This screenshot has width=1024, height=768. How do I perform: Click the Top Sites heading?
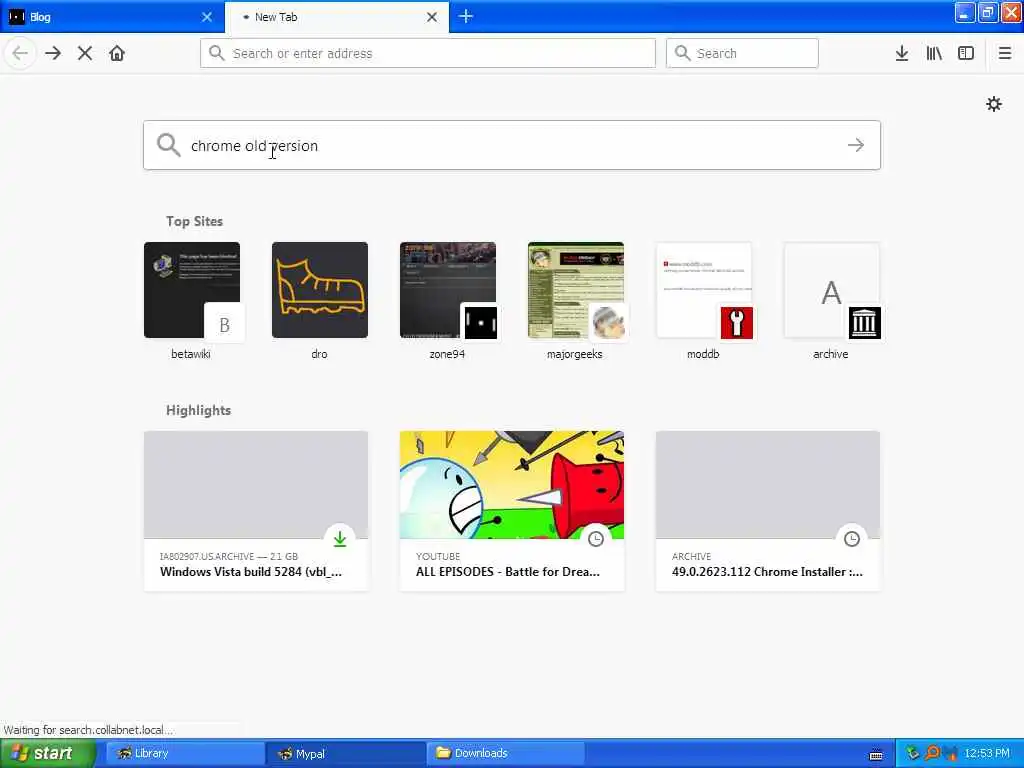pos(194,221)
